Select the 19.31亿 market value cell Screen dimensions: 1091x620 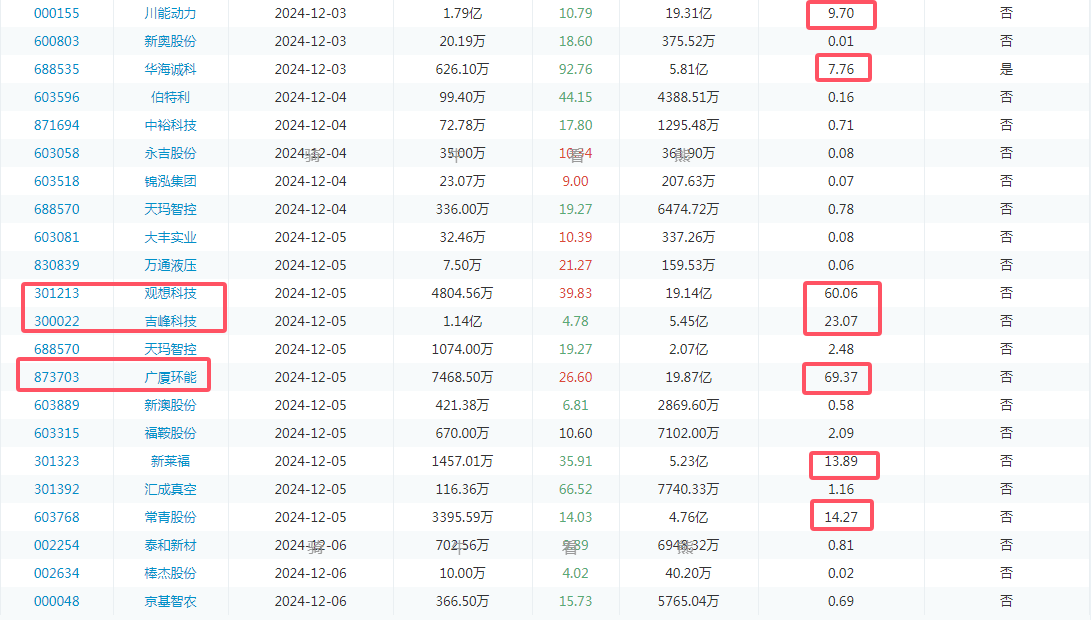(x=687, y=13)
